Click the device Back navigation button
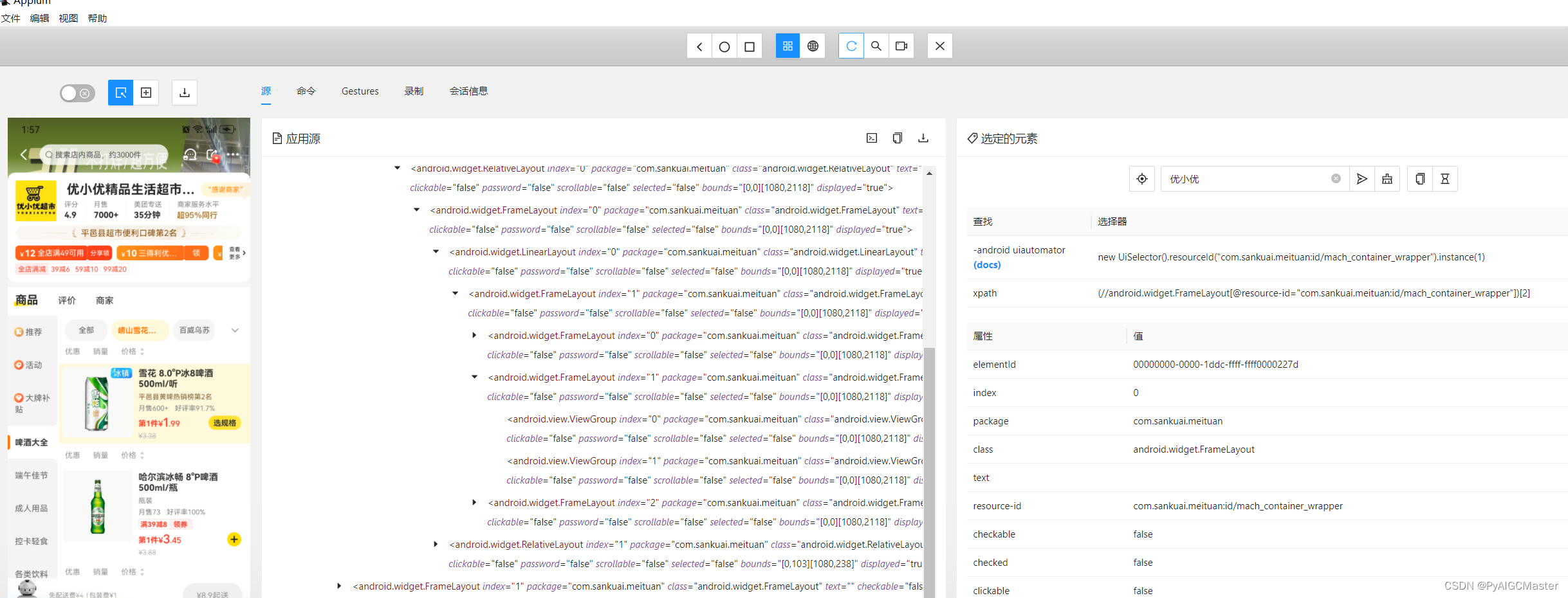Viewport: 1568px width, 598px height. pyautogui.click(x=699, y=46)
